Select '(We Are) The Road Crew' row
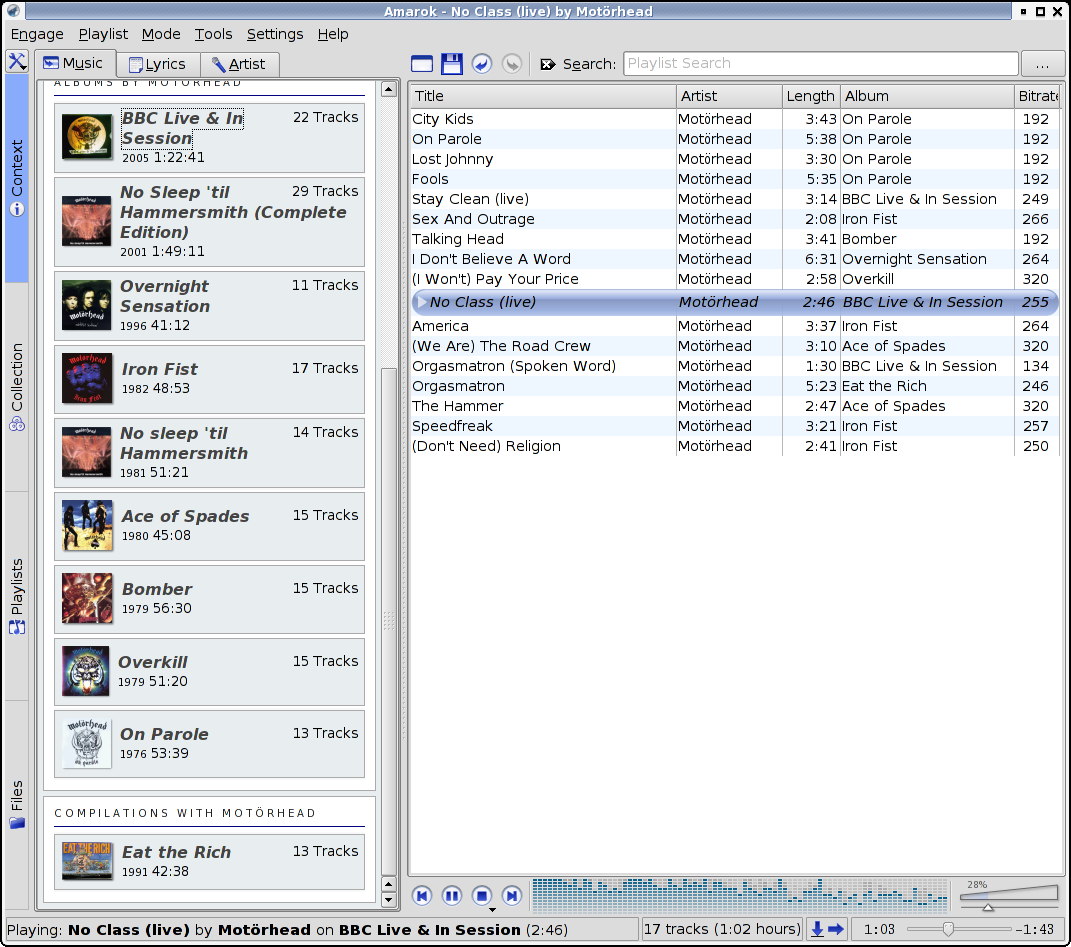The width and height of the screenshot is (1071, 947). point(734,346)
